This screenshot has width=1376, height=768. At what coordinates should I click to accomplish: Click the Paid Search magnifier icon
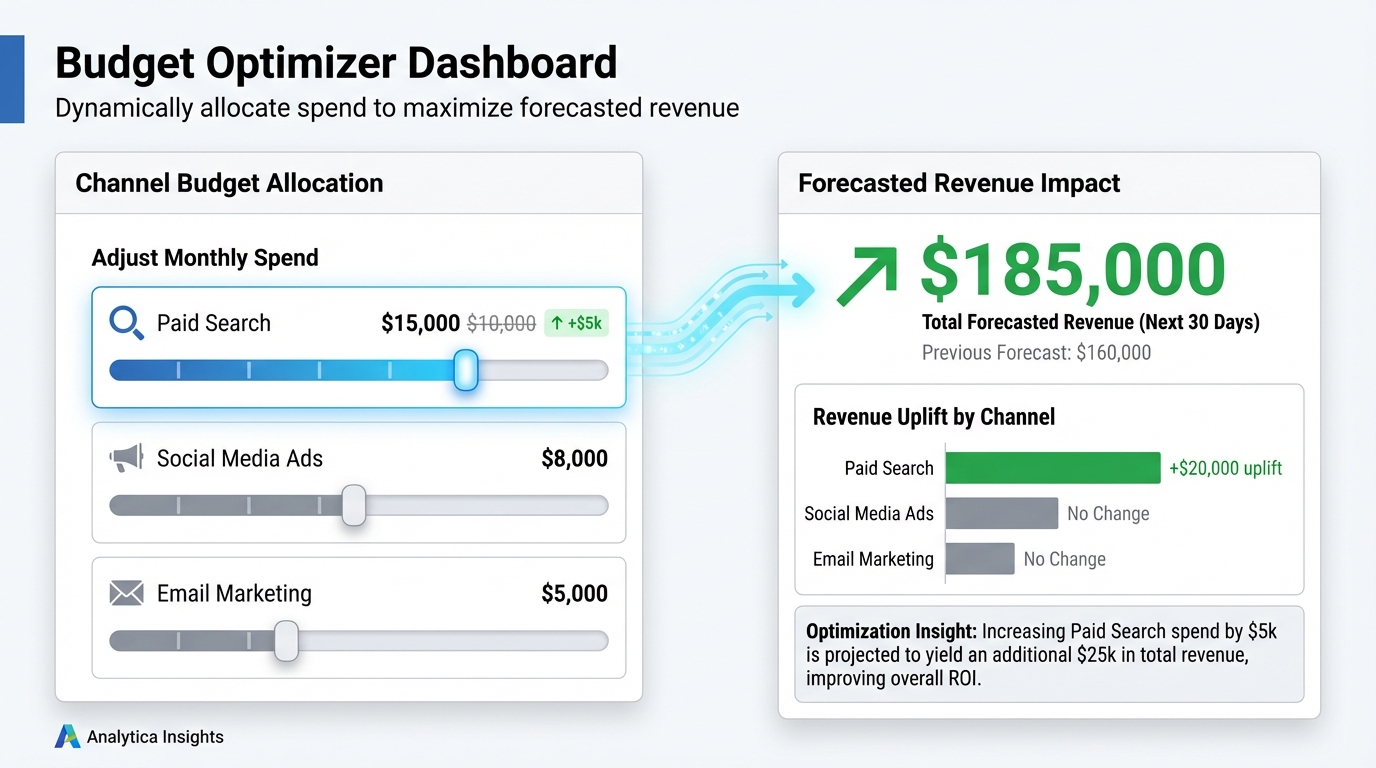[127, 323]
